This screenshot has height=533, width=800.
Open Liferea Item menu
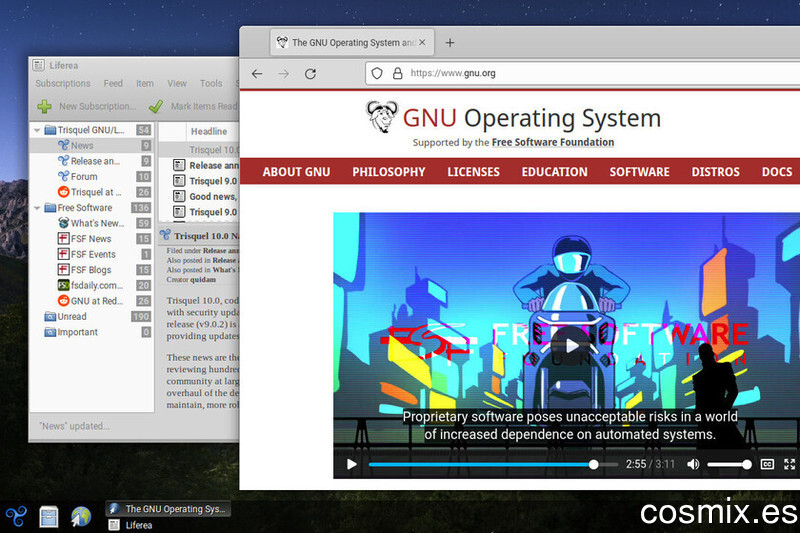[x=145, y=83]
